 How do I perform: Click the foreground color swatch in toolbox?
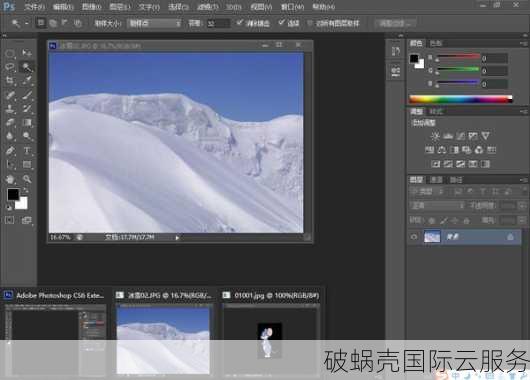[13, 194]
